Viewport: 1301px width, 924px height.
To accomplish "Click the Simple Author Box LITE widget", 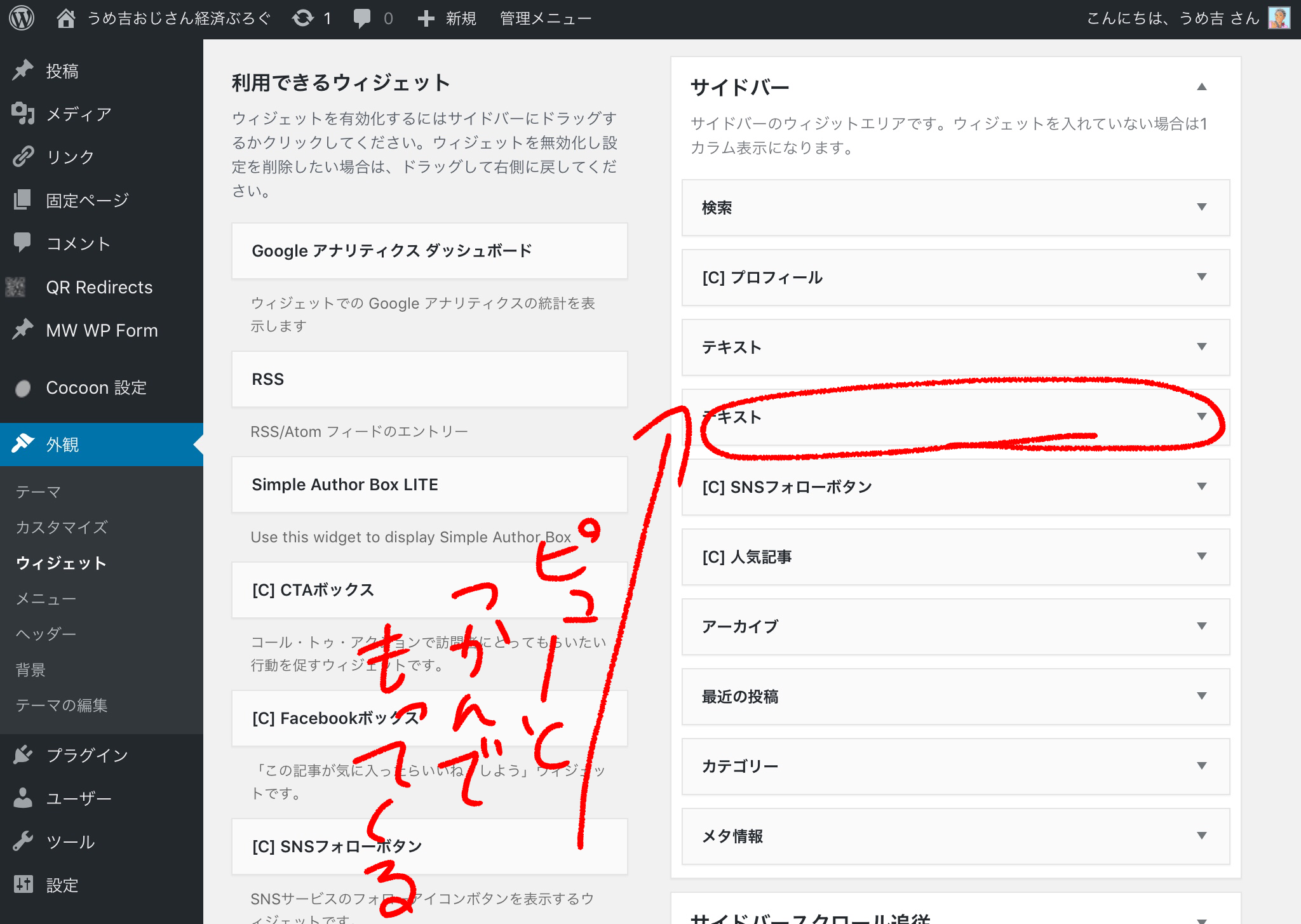I will 429,485.
